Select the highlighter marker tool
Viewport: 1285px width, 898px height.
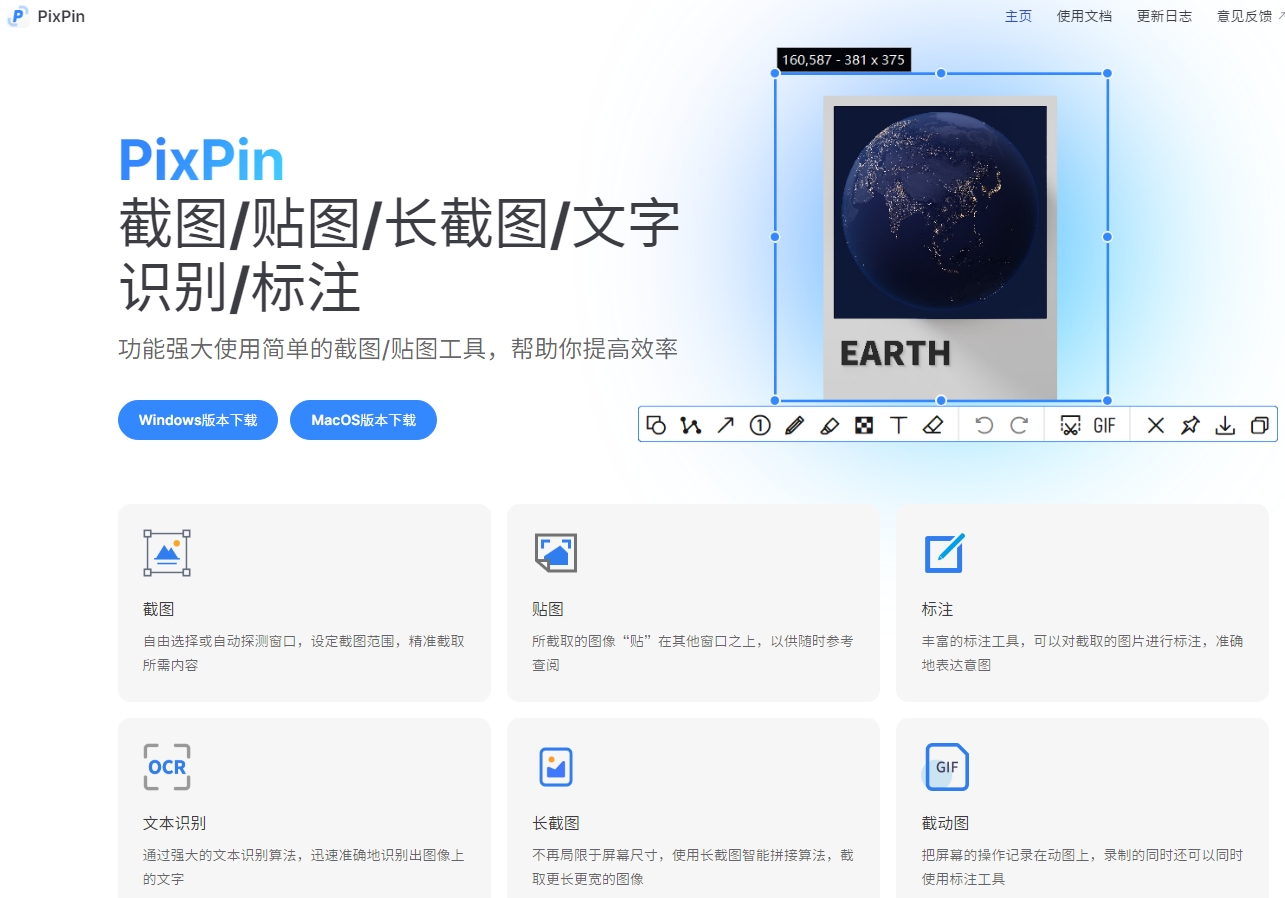[829, 425]
